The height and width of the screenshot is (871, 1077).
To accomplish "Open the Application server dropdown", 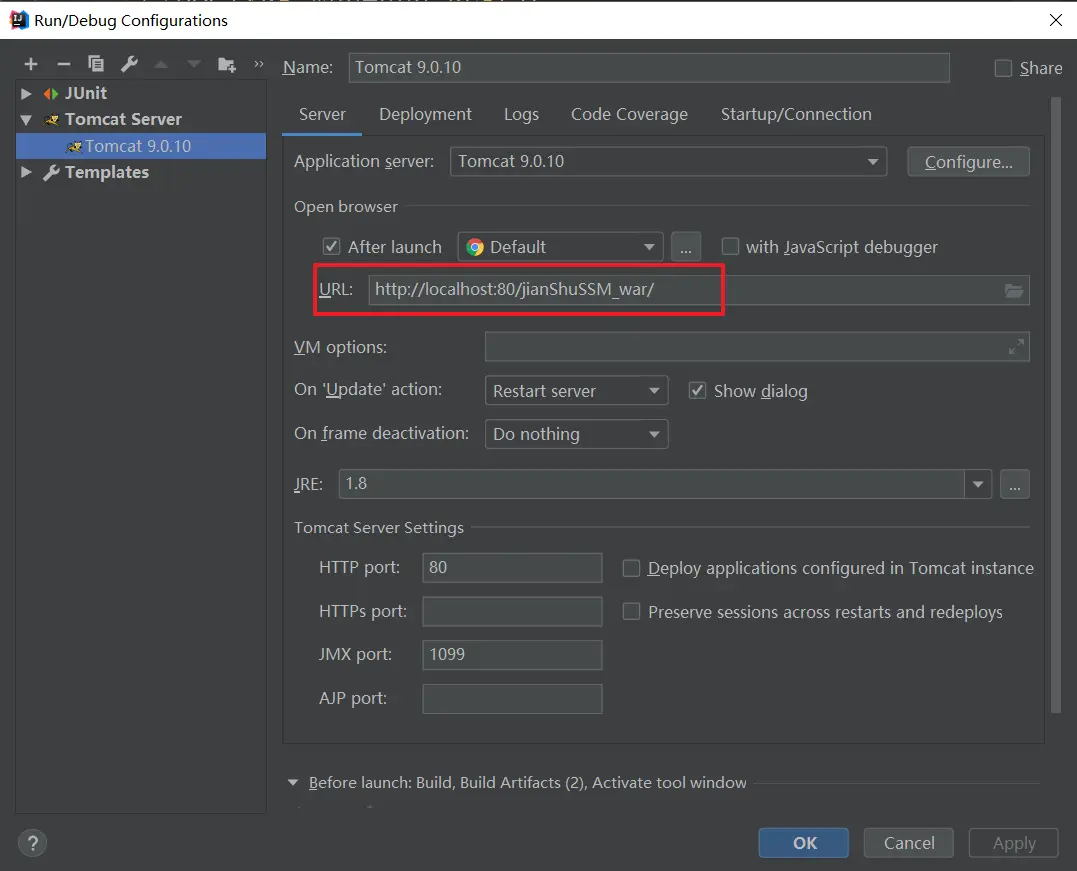I will point(668,161).
